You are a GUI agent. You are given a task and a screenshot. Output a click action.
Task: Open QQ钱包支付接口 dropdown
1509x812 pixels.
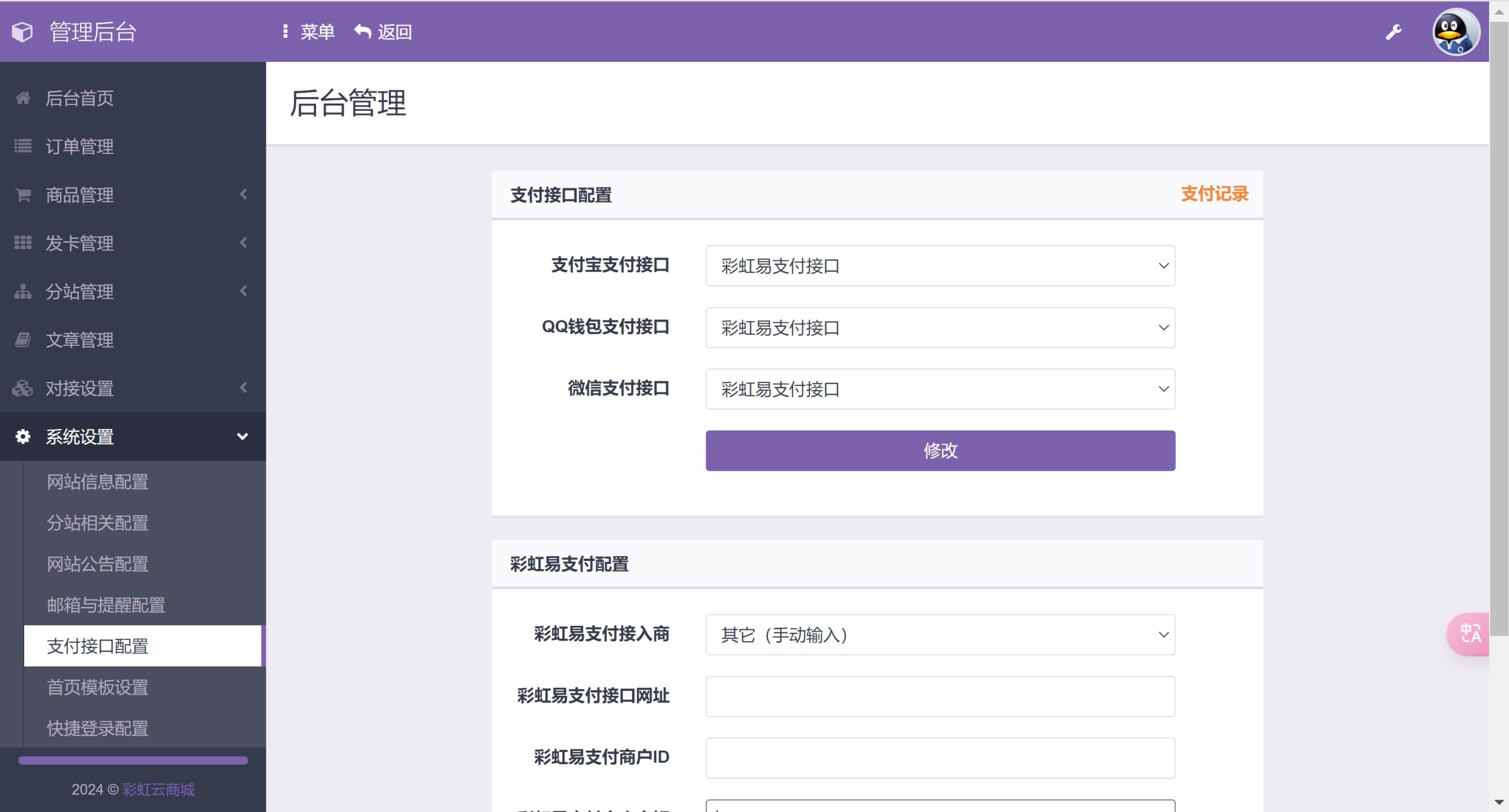pos(940,328)
